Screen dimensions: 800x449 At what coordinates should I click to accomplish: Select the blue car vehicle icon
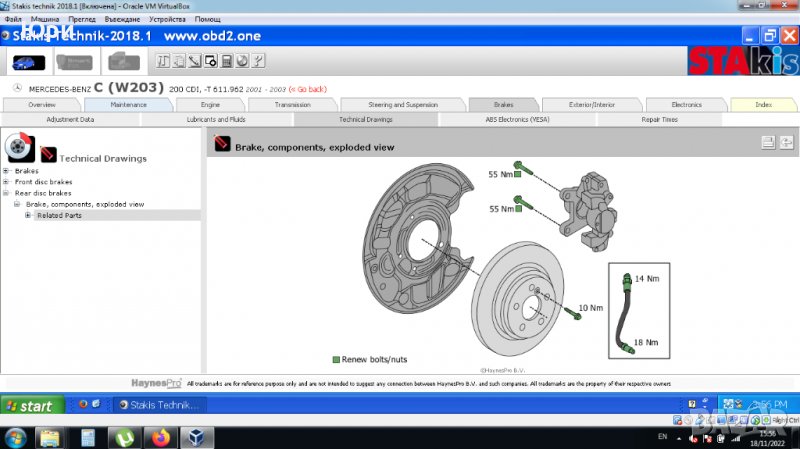pyautogui.click(x=26, y=62)
